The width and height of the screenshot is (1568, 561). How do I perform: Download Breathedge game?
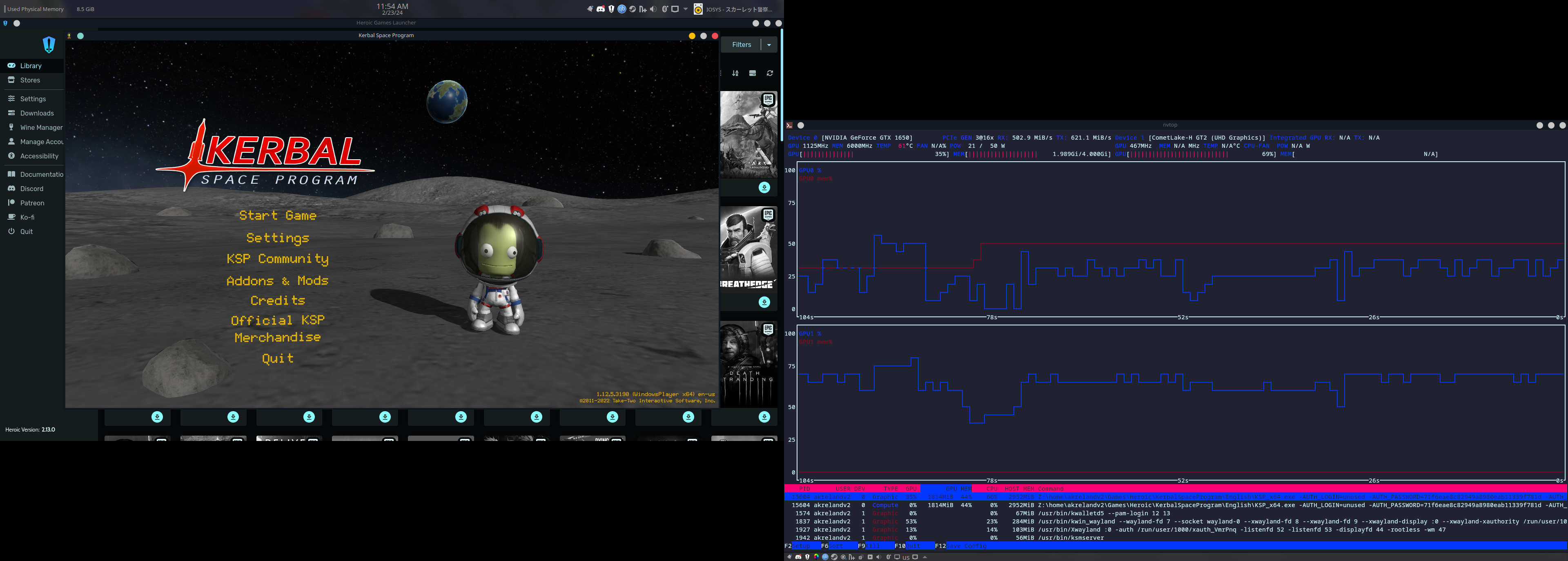tap(764, 303)
